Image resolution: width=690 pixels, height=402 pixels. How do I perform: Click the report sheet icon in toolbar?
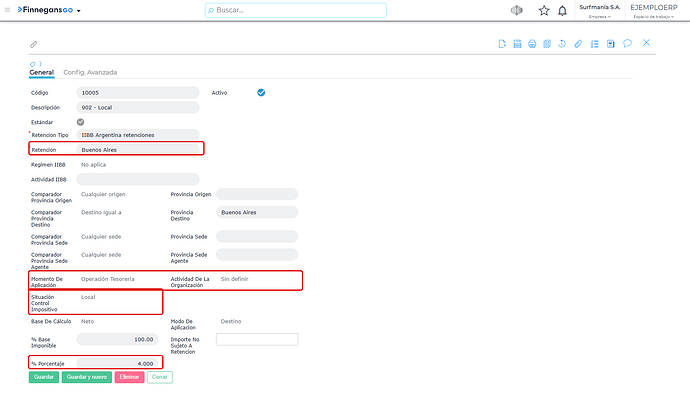610,44
